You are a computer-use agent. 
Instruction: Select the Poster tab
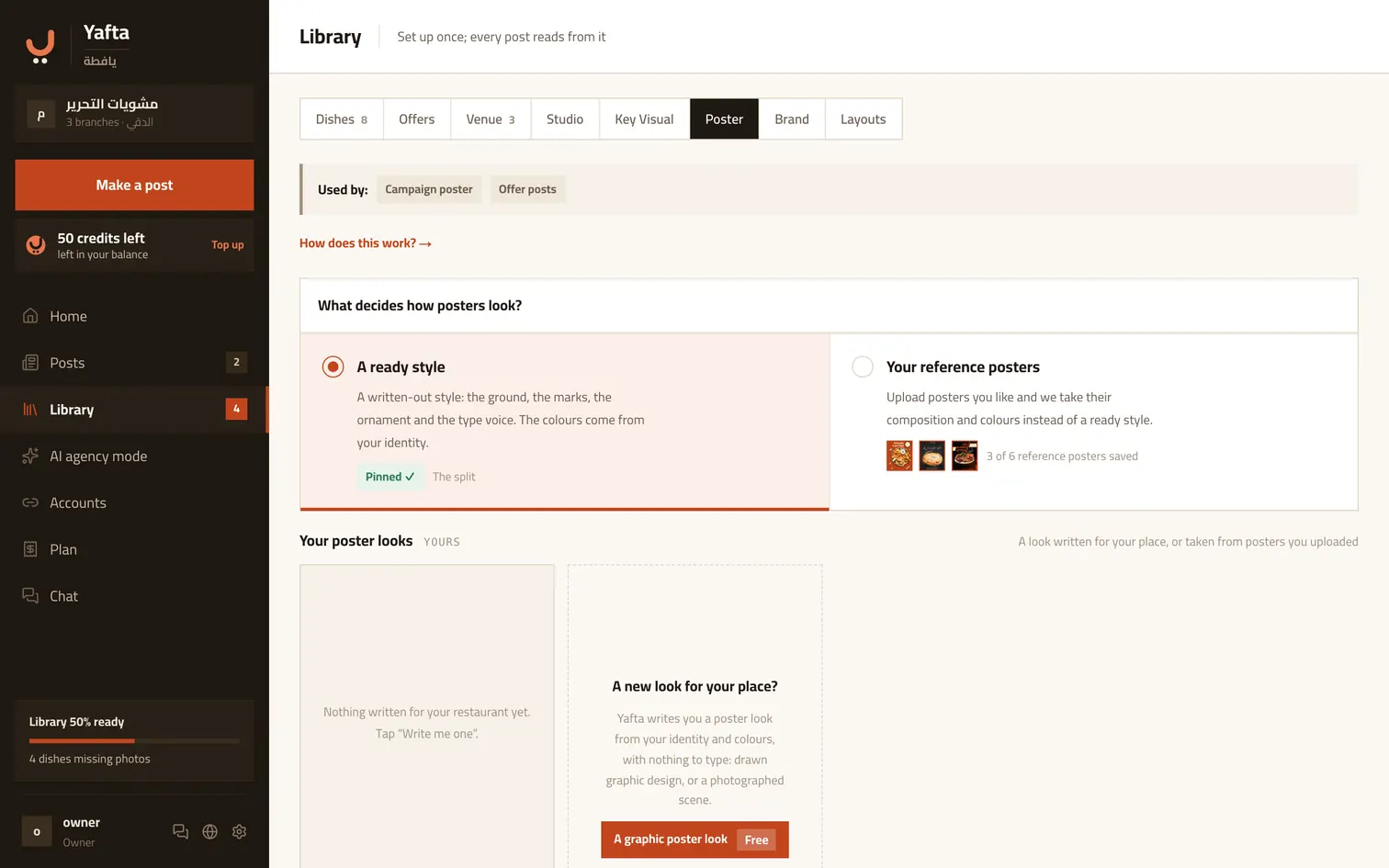pos(724,119)
